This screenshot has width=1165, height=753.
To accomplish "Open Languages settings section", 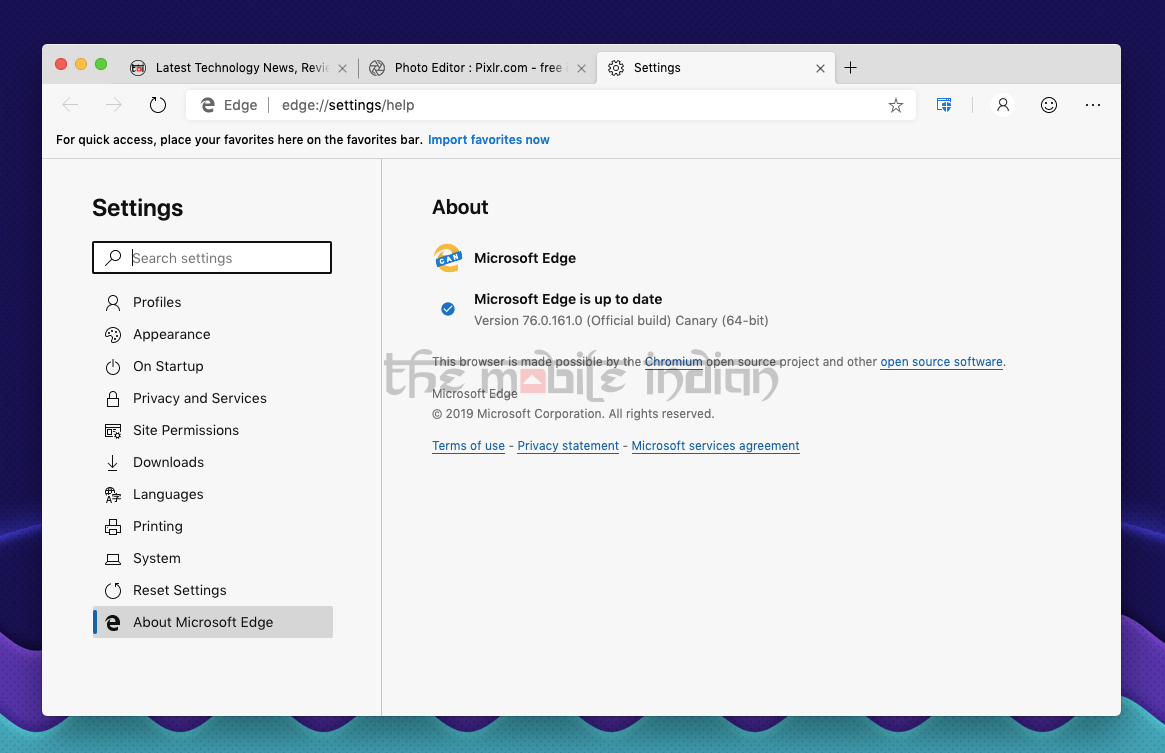I will coord(212,494).
